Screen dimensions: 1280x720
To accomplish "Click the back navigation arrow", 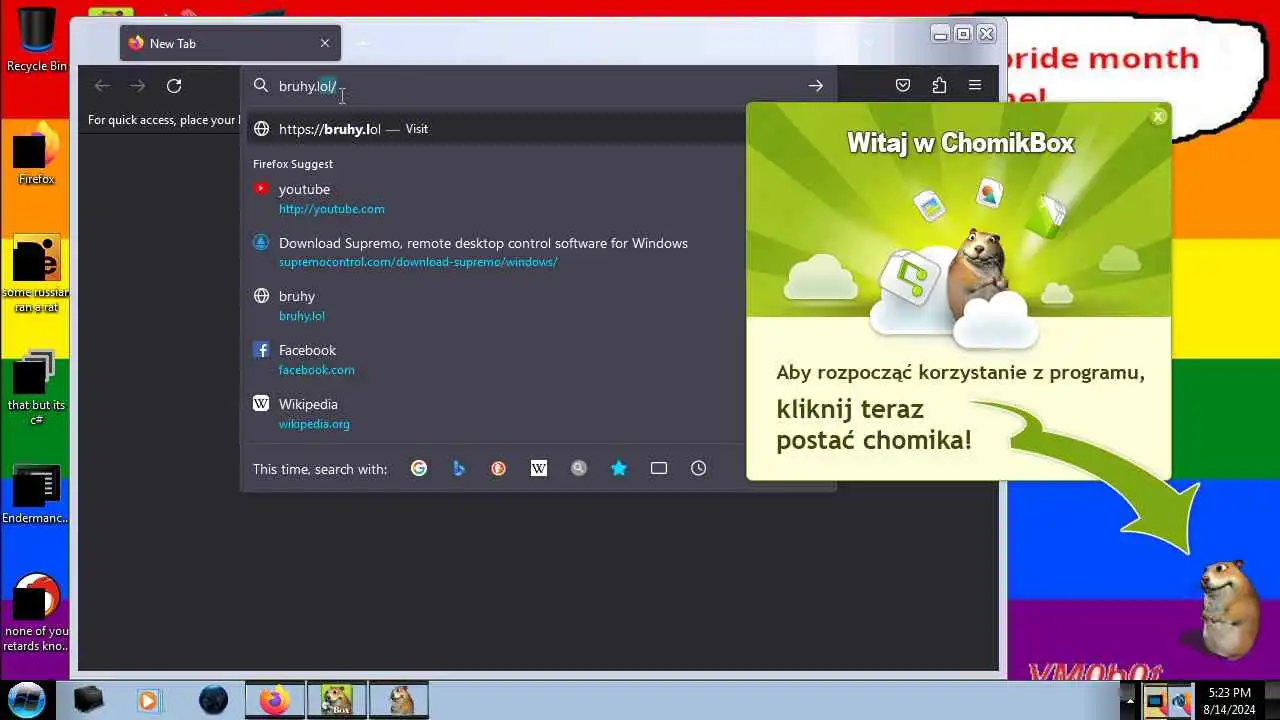I will pos(102,86).
